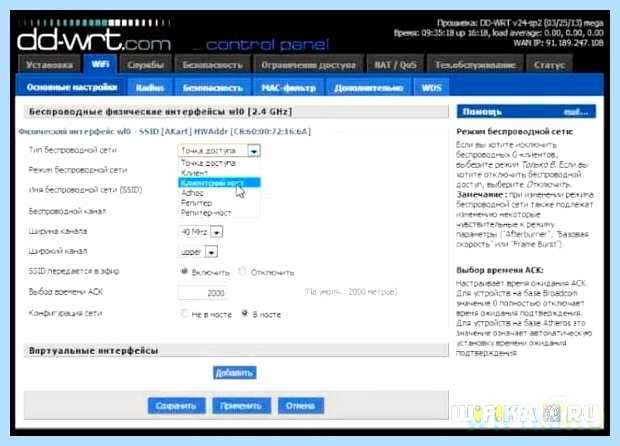
Task: Open the more help link in Помощь
Action: click(575, 112)
